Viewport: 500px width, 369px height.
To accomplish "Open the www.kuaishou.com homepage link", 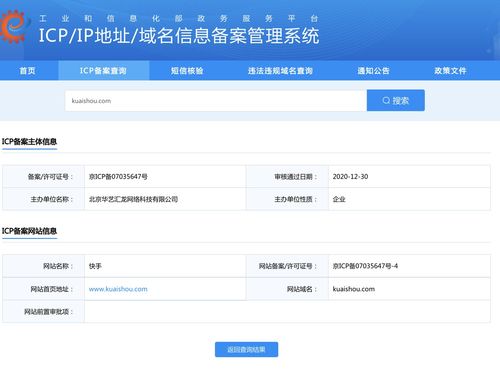I will (x=118, y=289).
